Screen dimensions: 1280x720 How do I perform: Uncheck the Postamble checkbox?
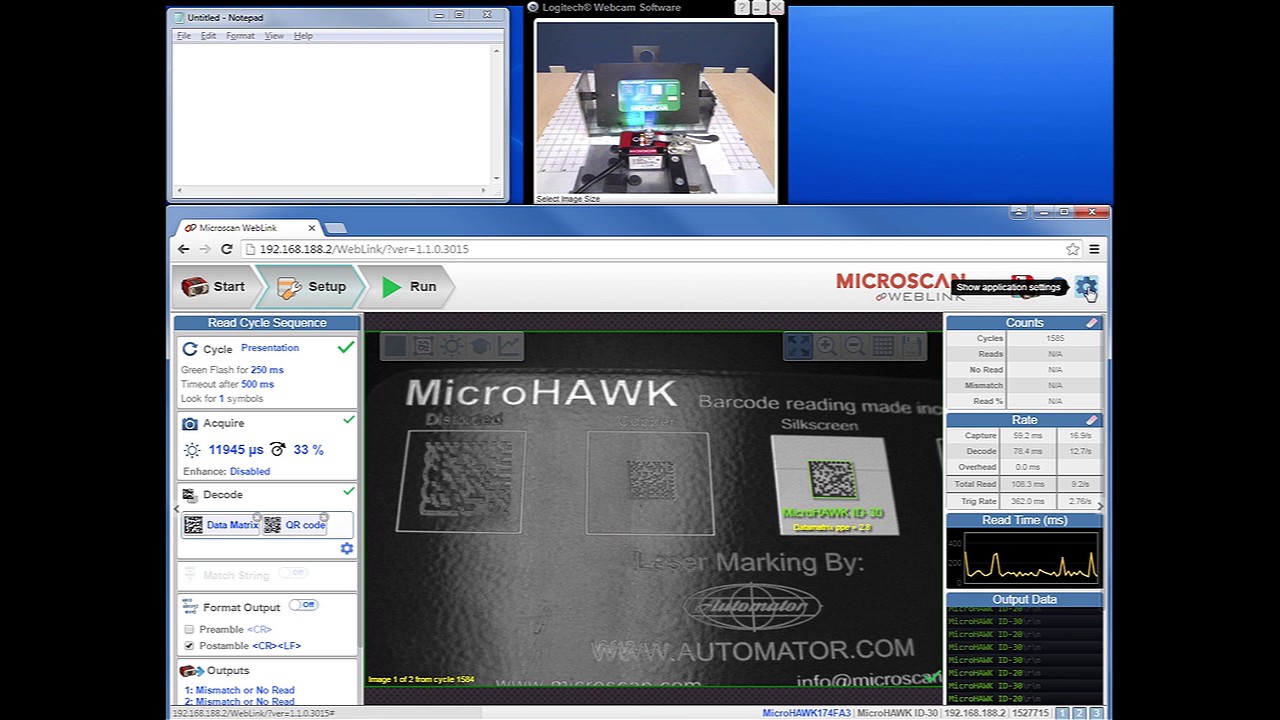point(189,646)
